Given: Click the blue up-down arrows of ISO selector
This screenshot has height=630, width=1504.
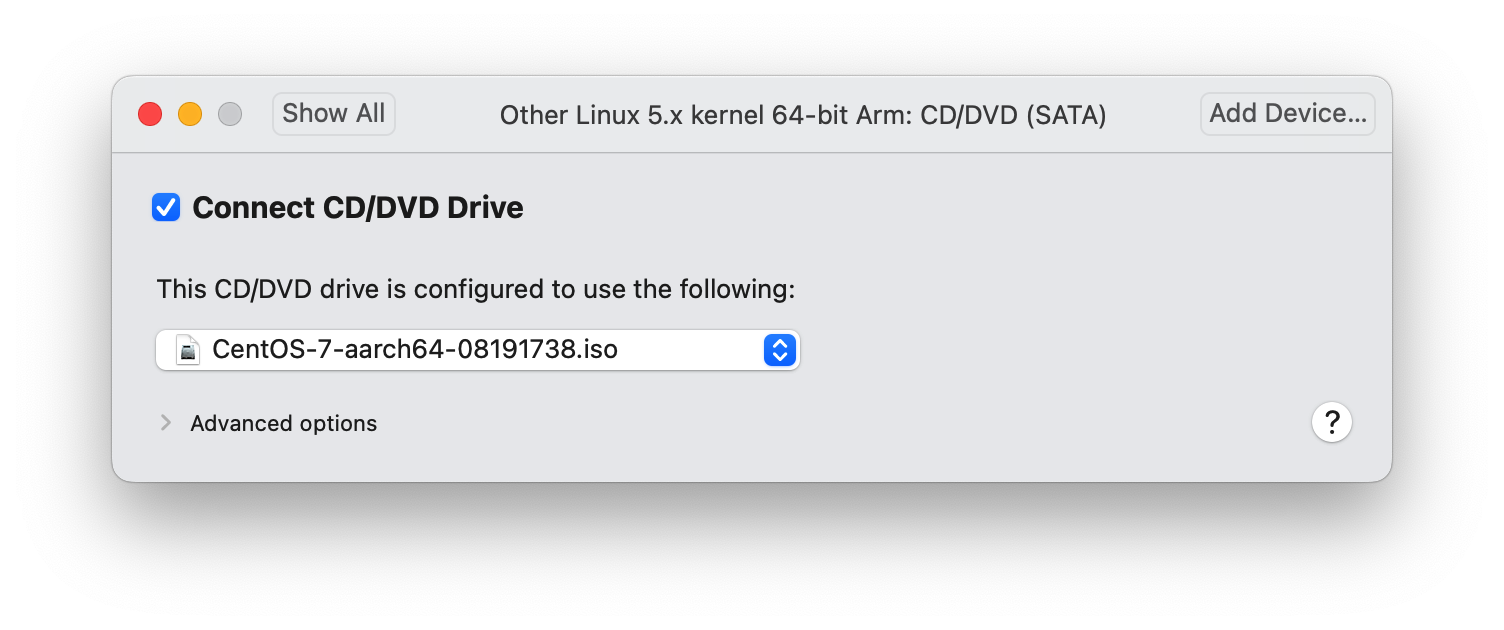Looking at the screenshot, I should [779, 350].
